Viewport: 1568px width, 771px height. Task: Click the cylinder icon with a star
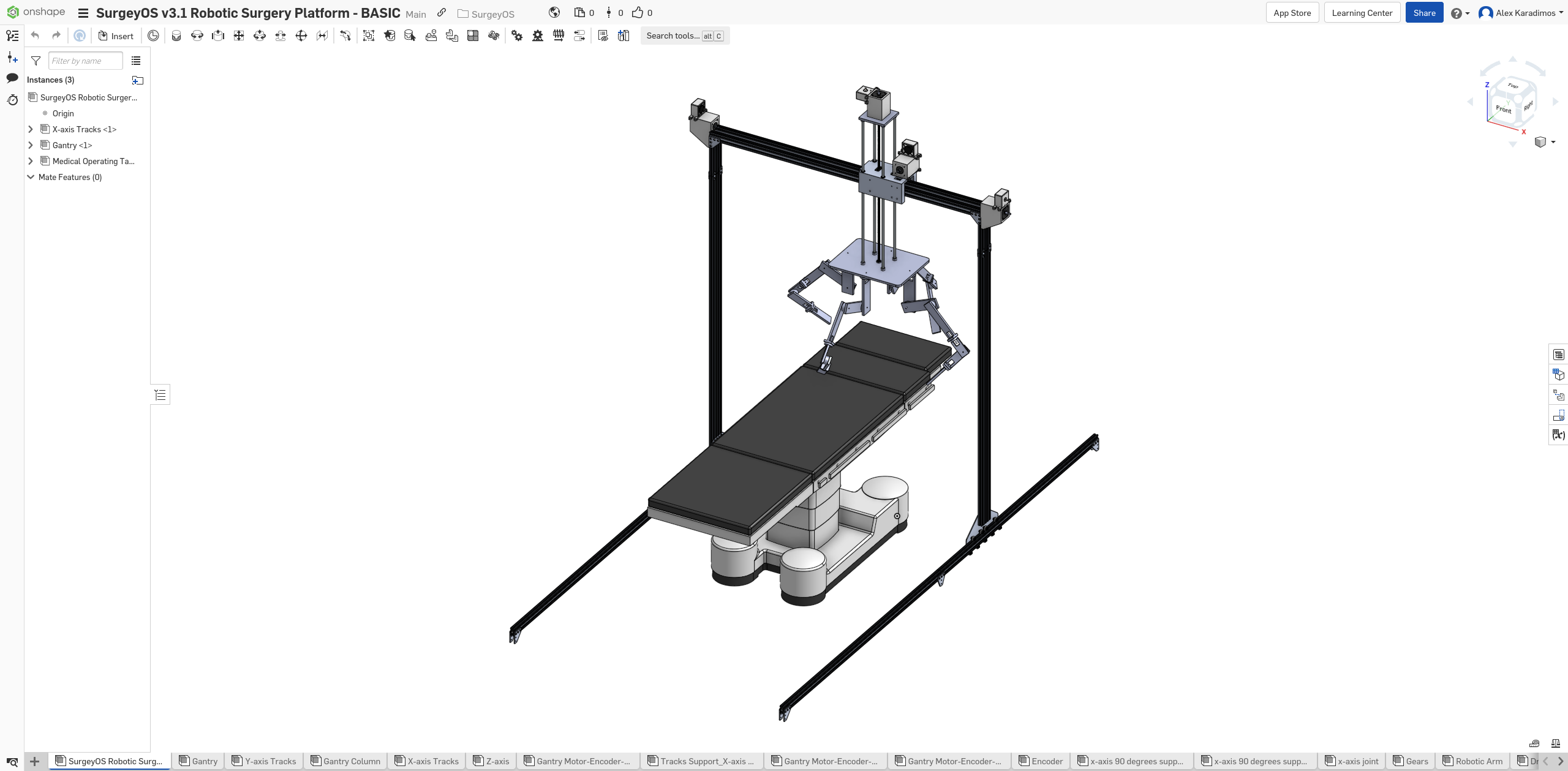tap(390, 36)
